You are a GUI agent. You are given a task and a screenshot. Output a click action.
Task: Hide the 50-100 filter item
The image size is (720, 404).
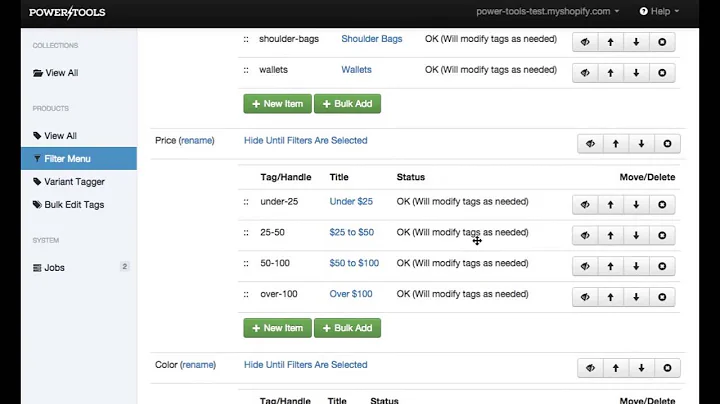pos(585,266)
